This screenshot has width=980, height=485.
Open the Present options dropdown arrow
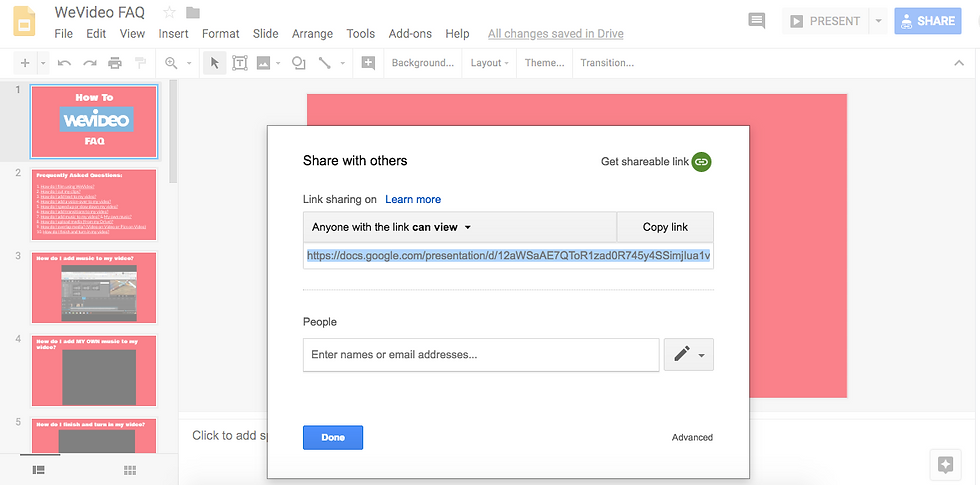tap(878, 21)
